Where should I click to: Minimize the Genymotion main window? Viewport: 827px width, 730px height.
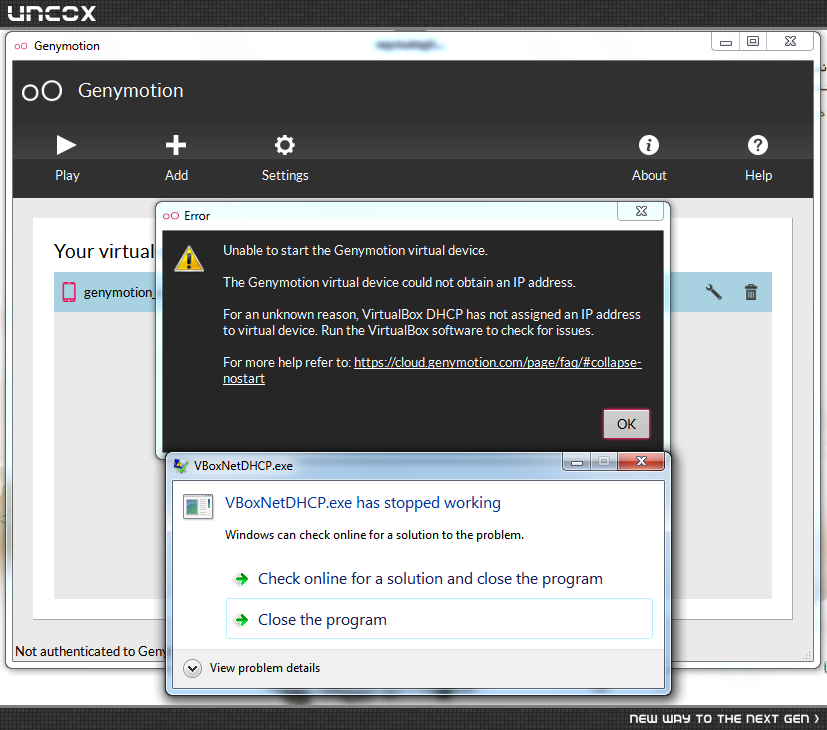[x=726, y=41]
